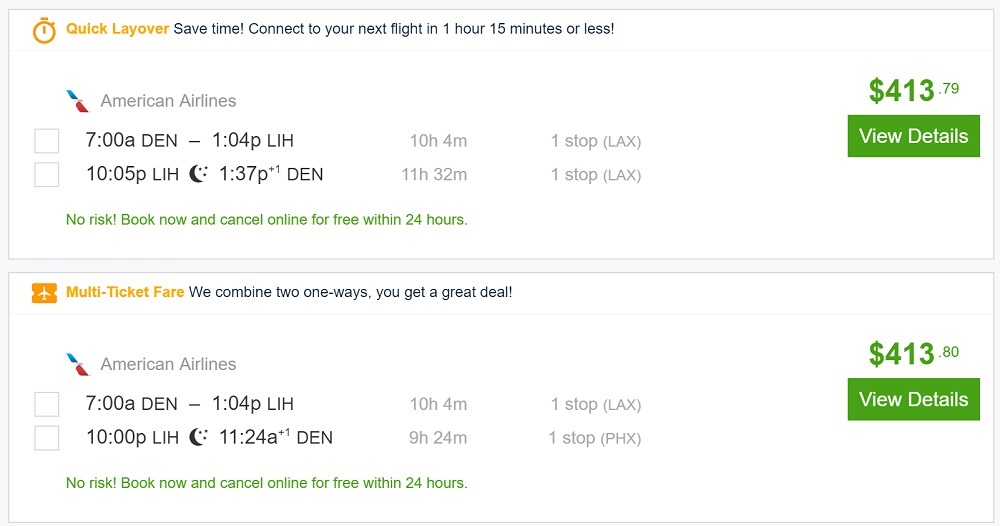The width and height of the screenshot is (1000, 526).
Task: Click the $413.80 price
Action: coord(913,354)
